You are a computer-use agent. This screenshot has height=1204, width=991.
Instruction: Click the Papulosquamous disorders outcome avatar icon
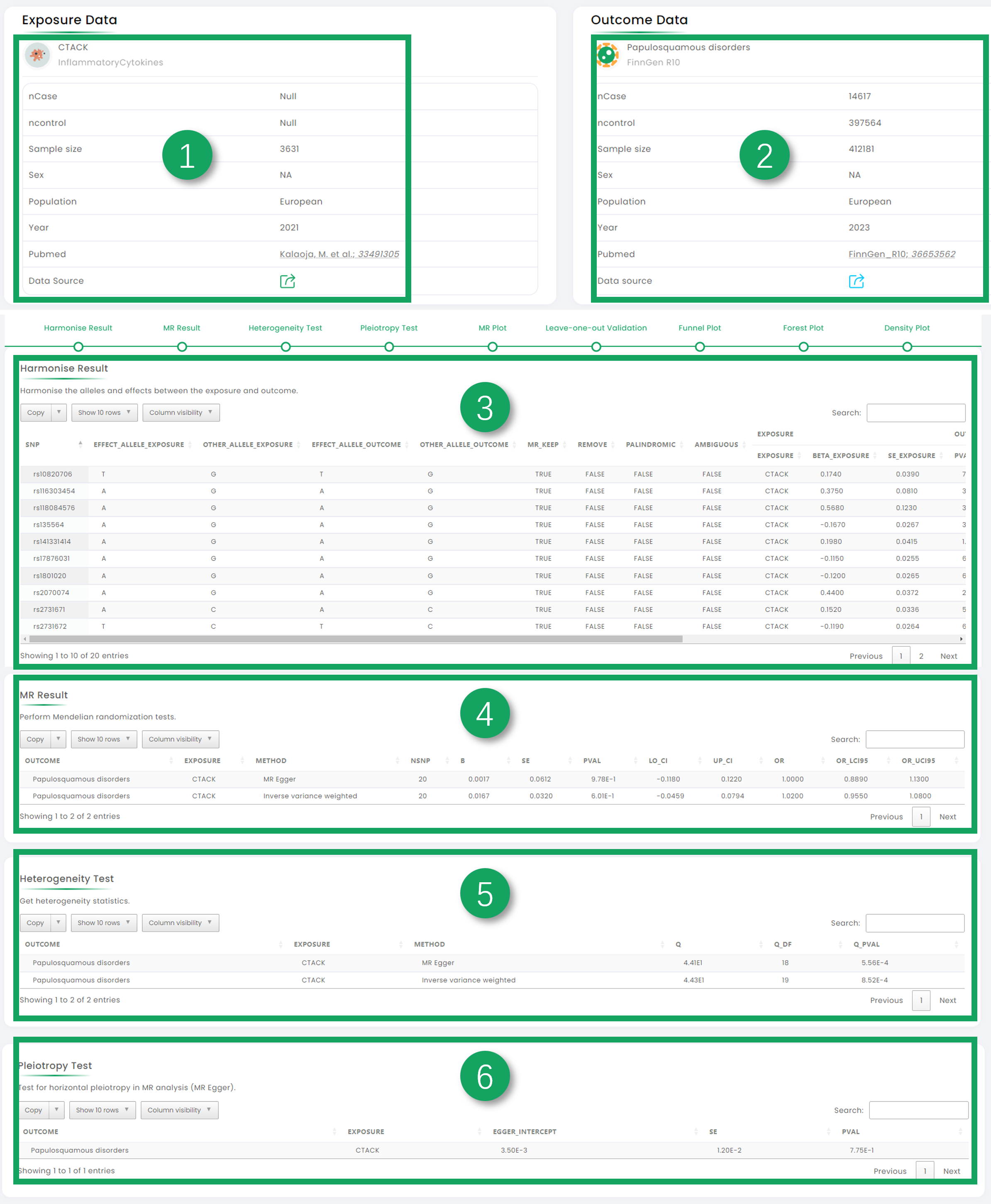(x=608, y=55)
